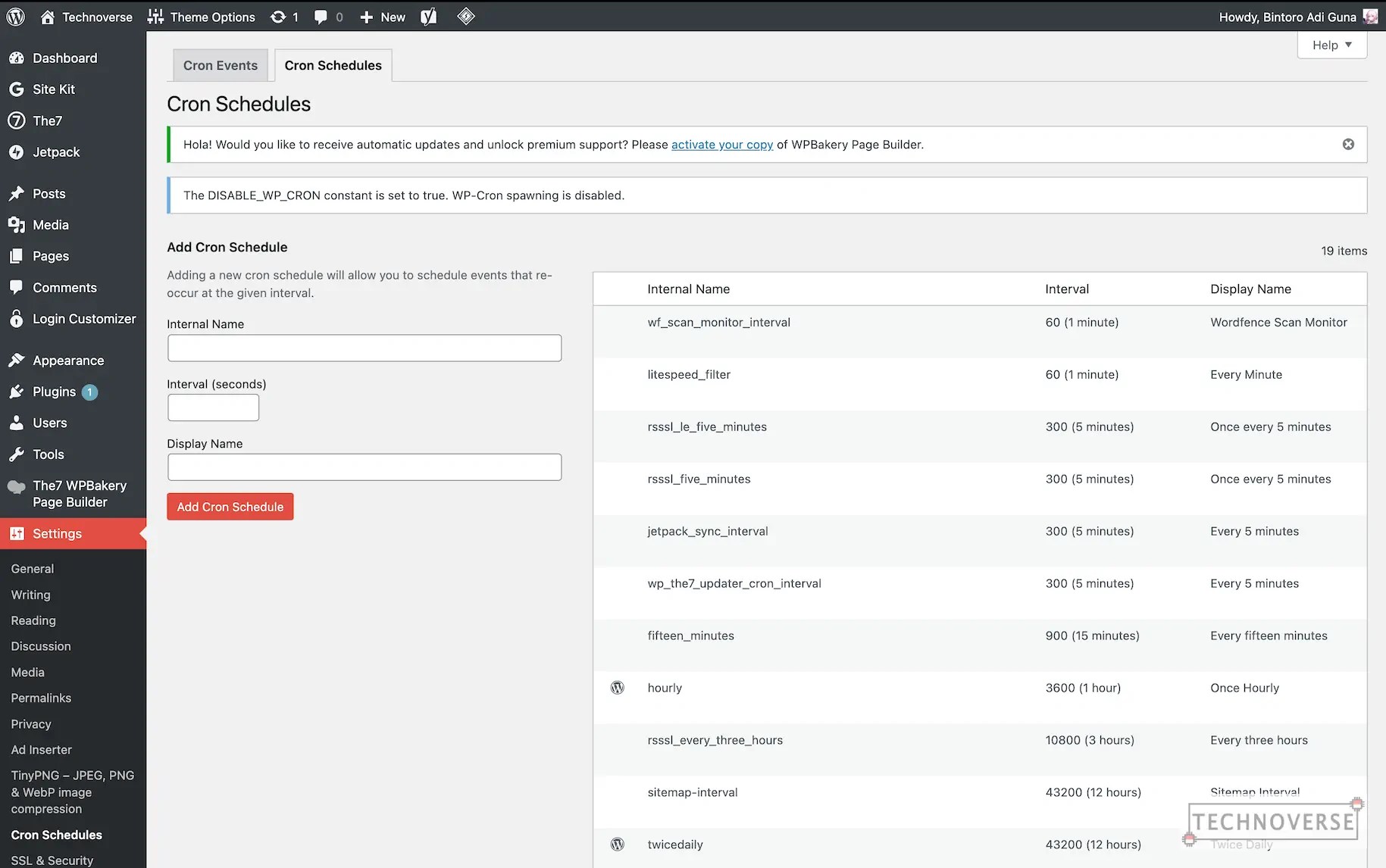Viewport: 1386px width, 868px height.
Task: Open the Yoast SEO admin bar icon
Action: [x=429, y=17]
